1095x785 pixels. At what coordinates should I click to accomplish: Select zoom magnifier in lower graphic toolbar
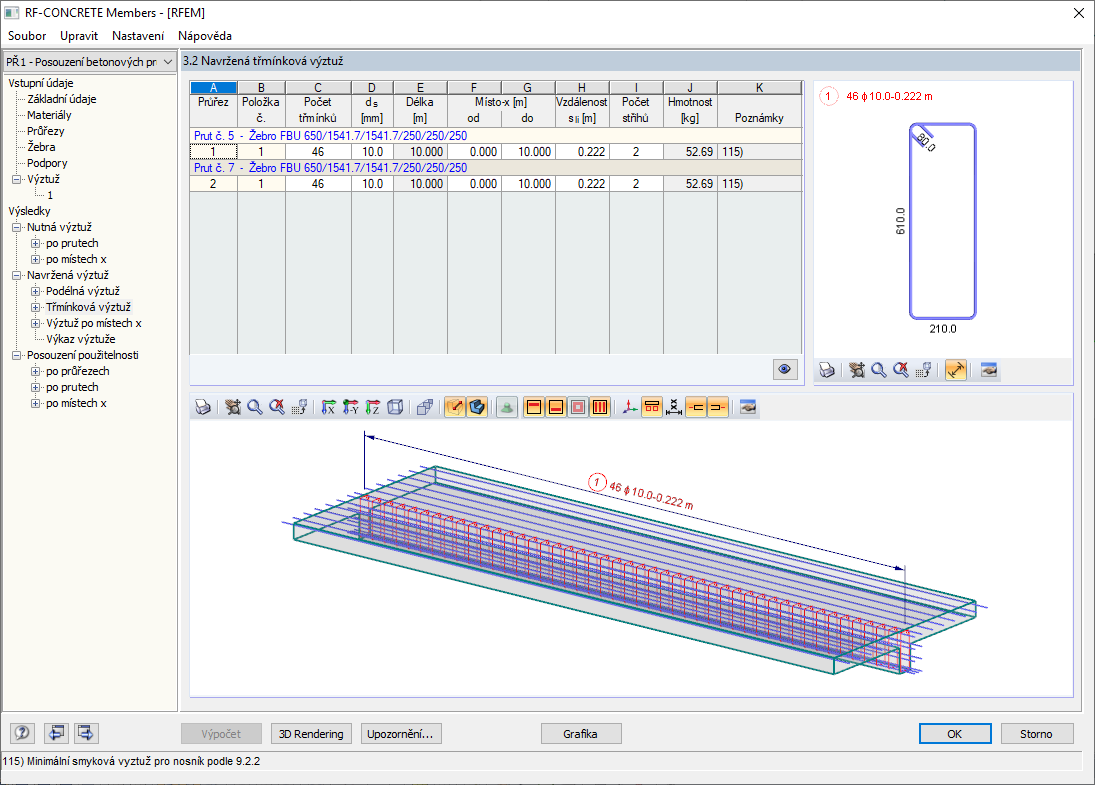255,407
